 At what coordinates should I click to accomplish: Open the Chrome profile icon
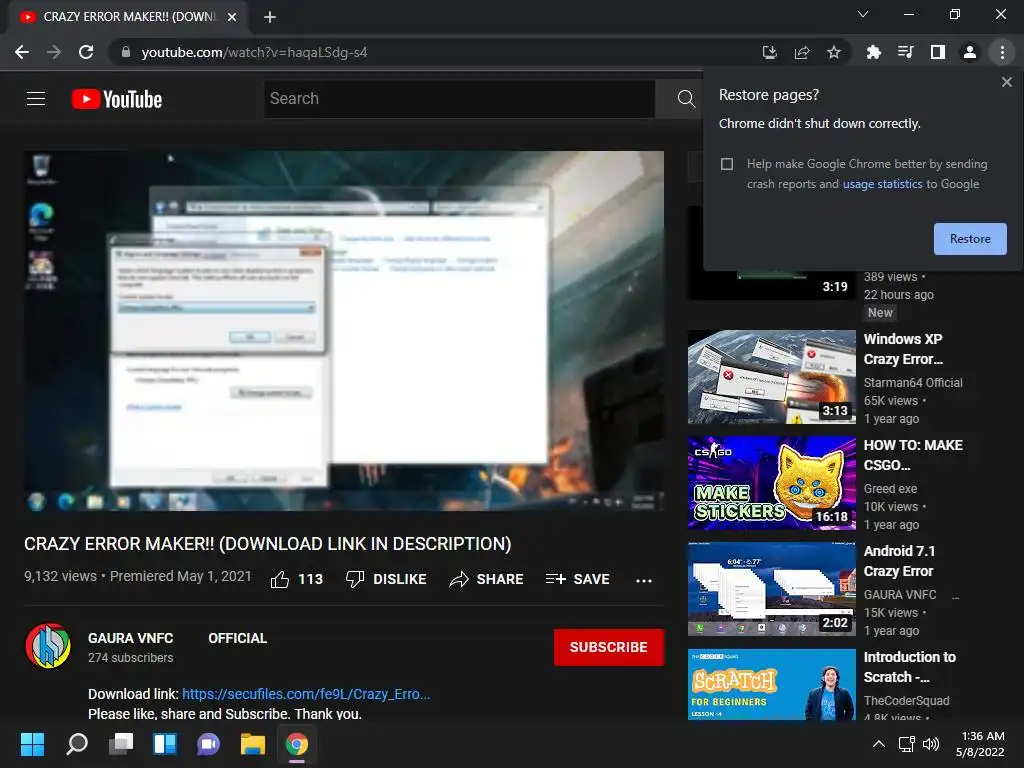(970, 52)
